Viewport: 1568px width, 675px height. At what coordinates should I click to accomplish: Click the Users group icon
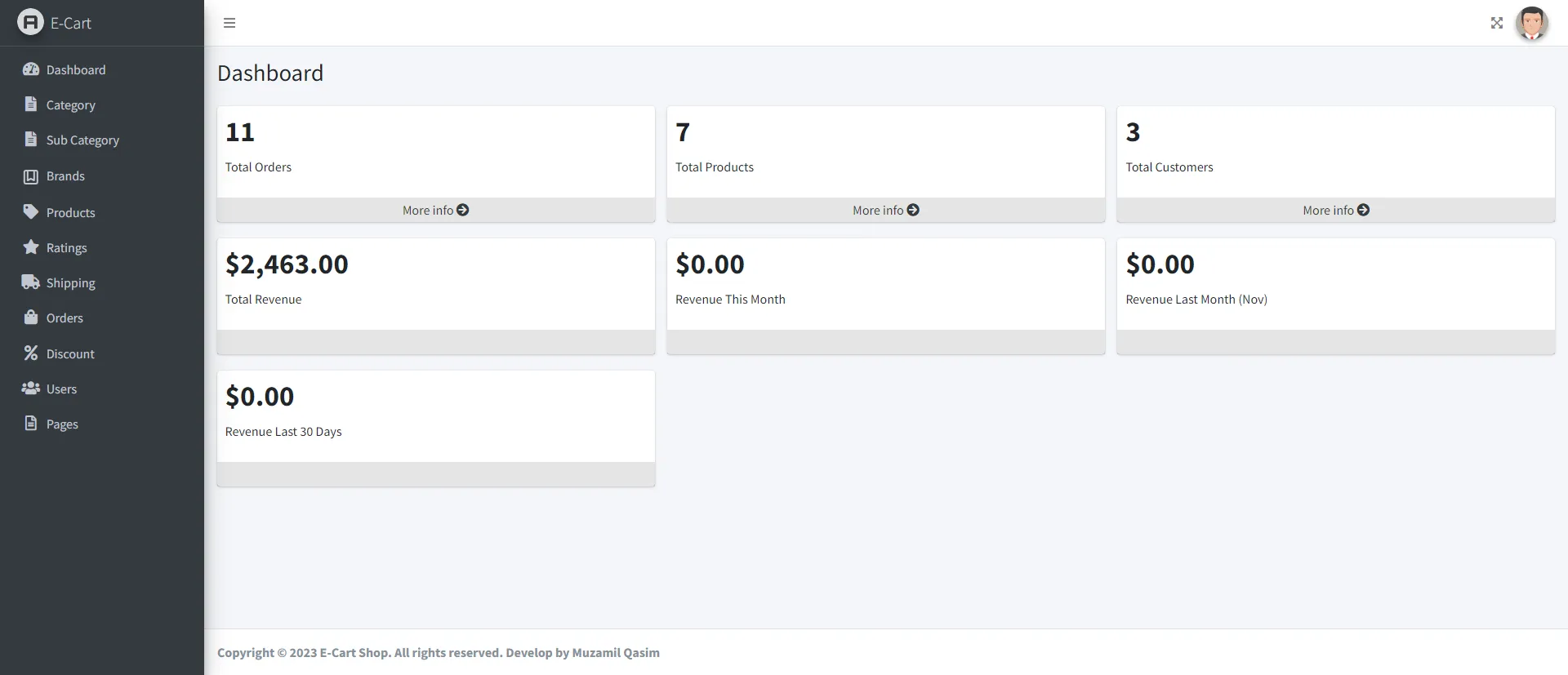[31, 389]
